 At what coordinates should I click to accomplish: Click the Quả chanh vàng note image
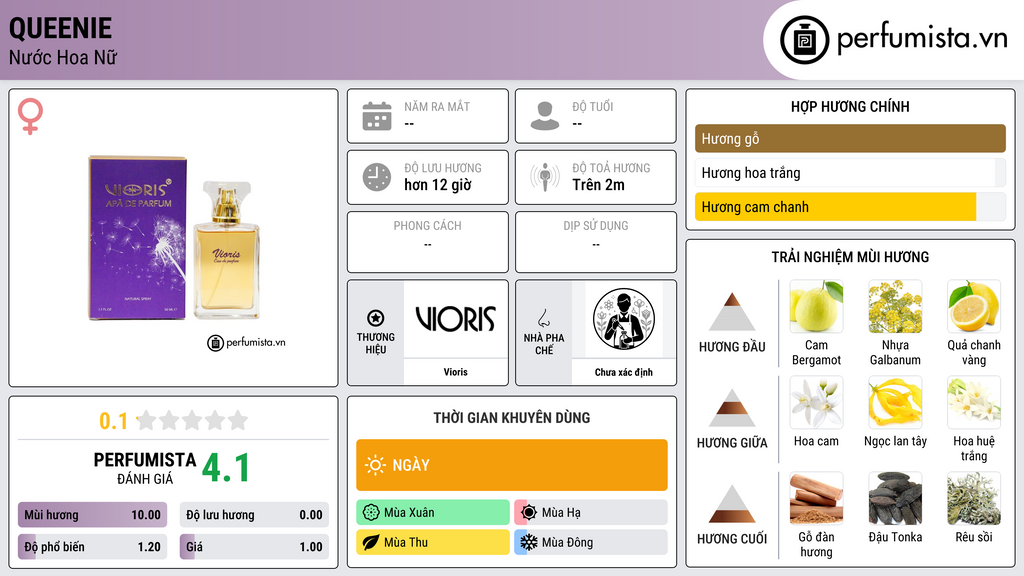(974, 307)
